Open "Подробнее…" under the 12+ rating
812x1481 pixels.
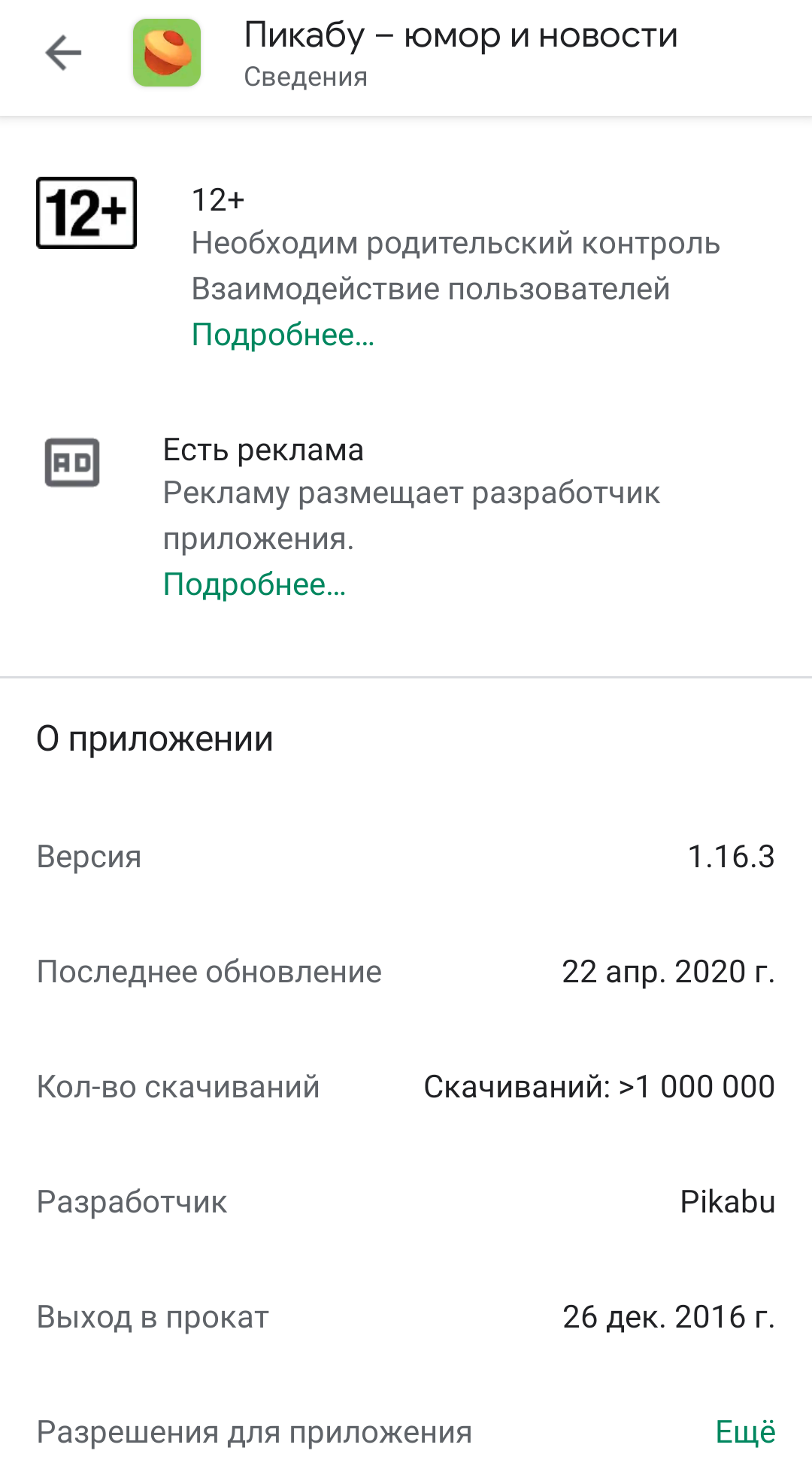coord(283,335)
